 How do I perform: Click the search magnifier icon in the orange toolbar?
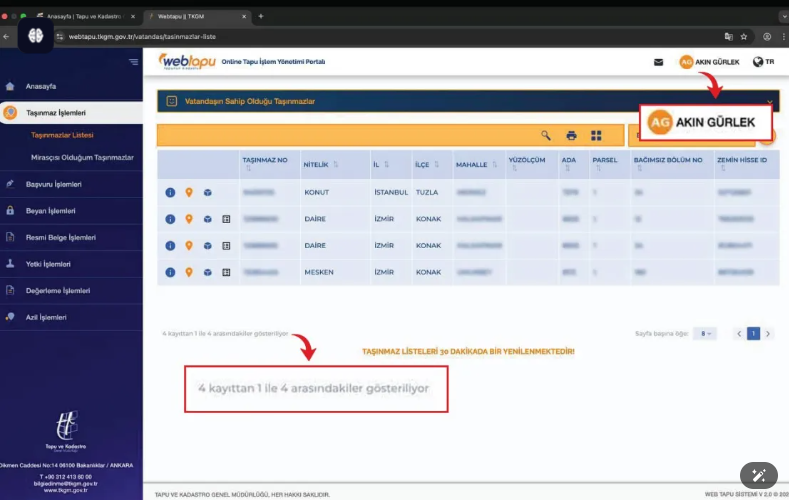pyautogui.click(x=546, y=135)
